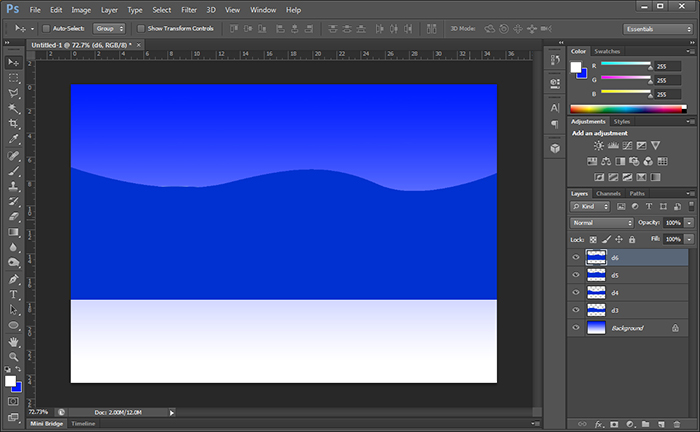
Task: Switch to the Channels tab
Action: (608, 193)
